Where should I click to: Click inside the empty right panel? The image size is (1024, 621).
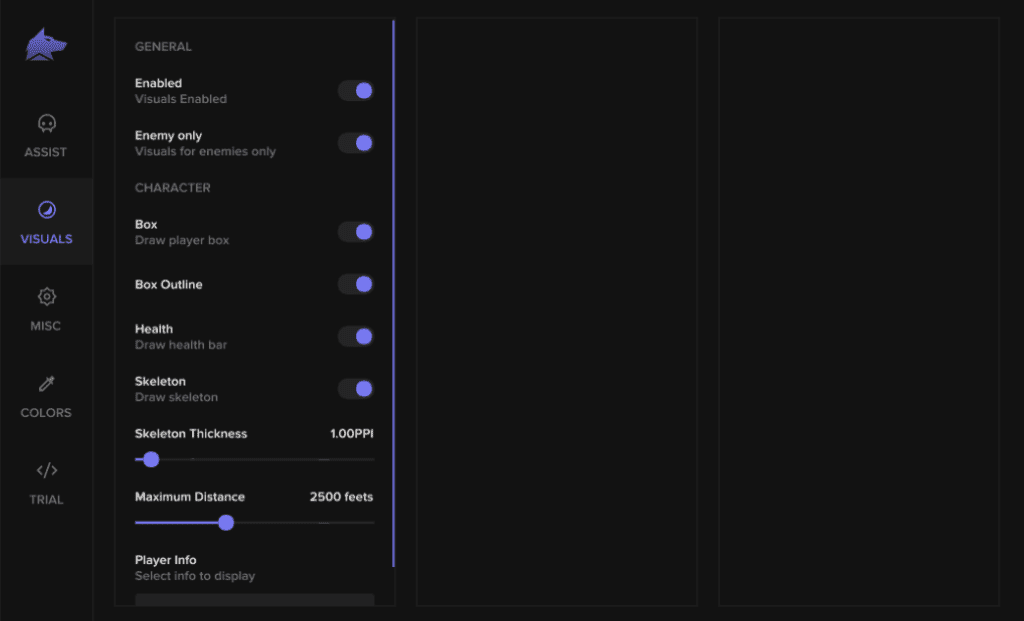(x=858, y=310)
